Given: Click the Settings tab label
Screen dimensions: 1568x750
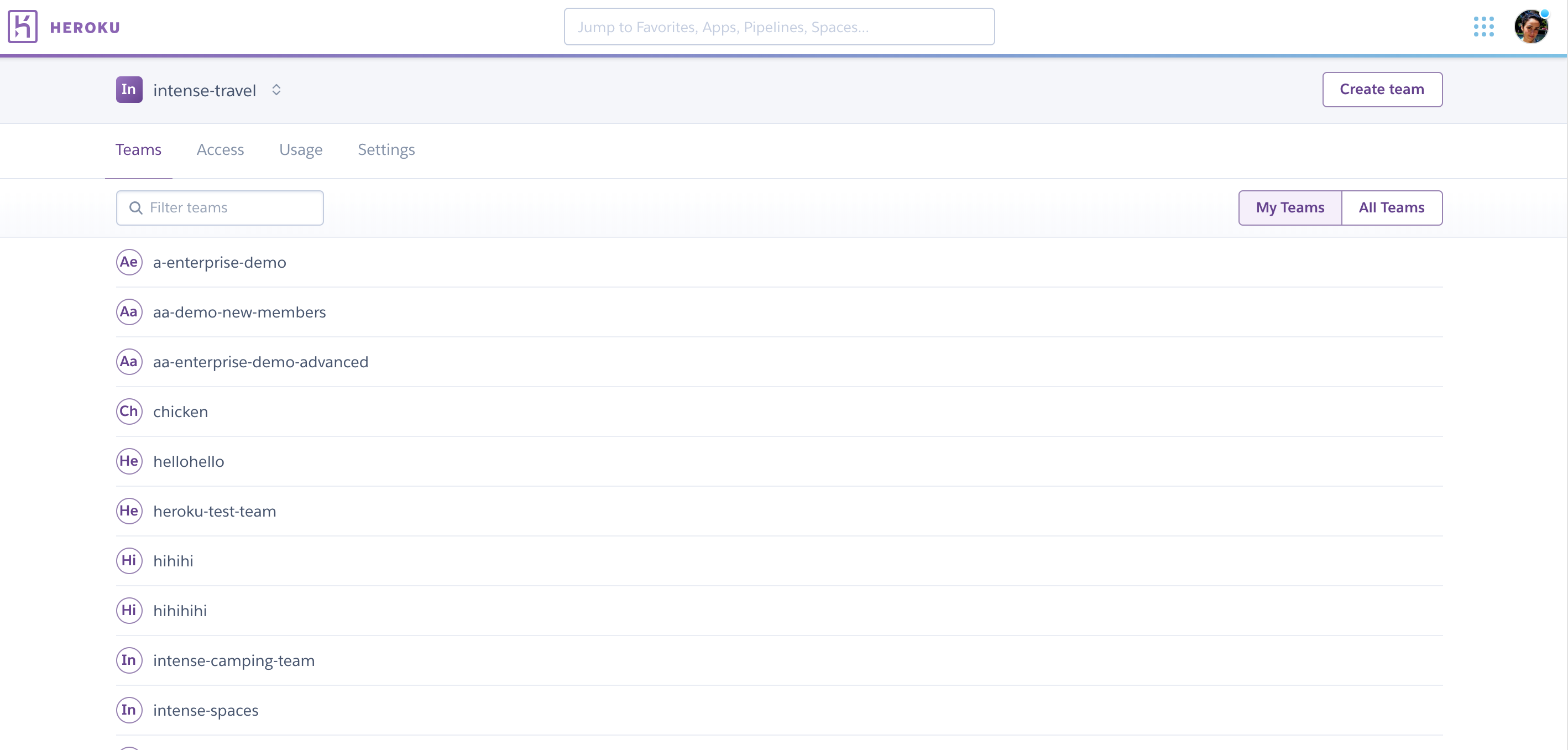Looking at the screenshot, I should coord(386,150).
